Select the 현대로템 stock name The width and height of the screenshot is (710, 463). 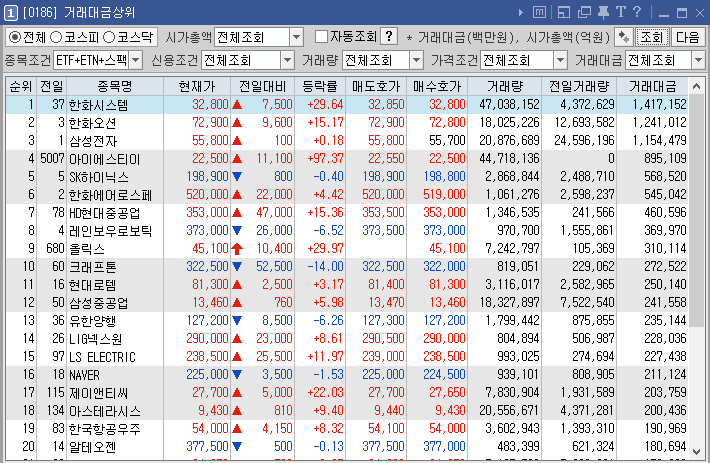pyautogui.click(x=92, y=285)
